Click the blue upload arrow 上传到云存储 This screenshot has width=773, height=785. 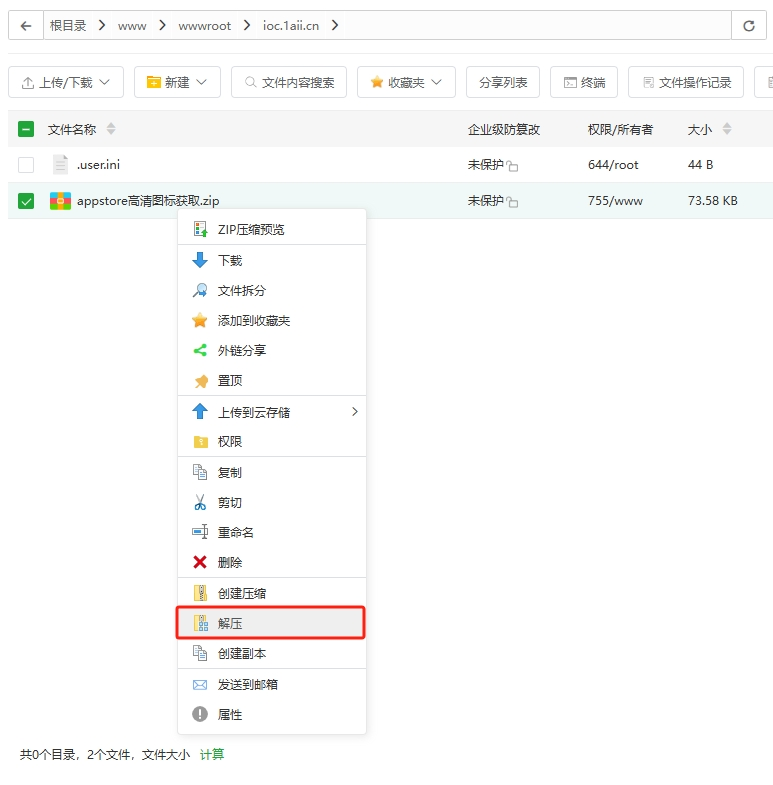tap(200, 412)
